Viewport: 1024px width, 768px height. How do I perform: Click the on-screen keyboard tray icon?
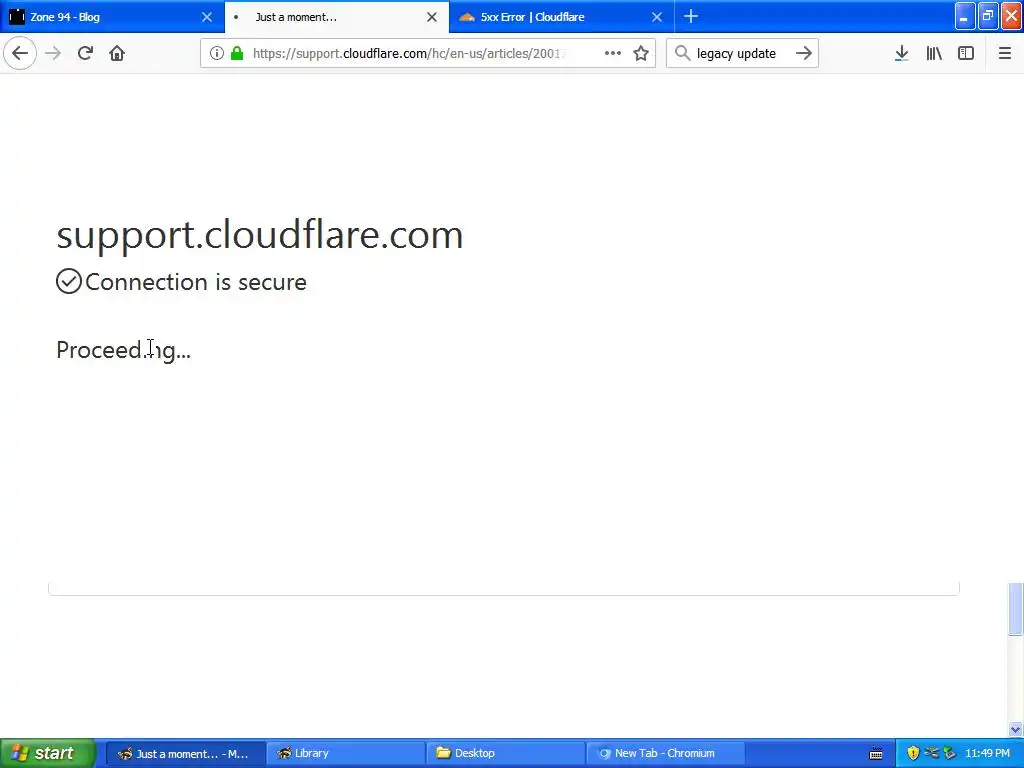click(x=876, y=754)
